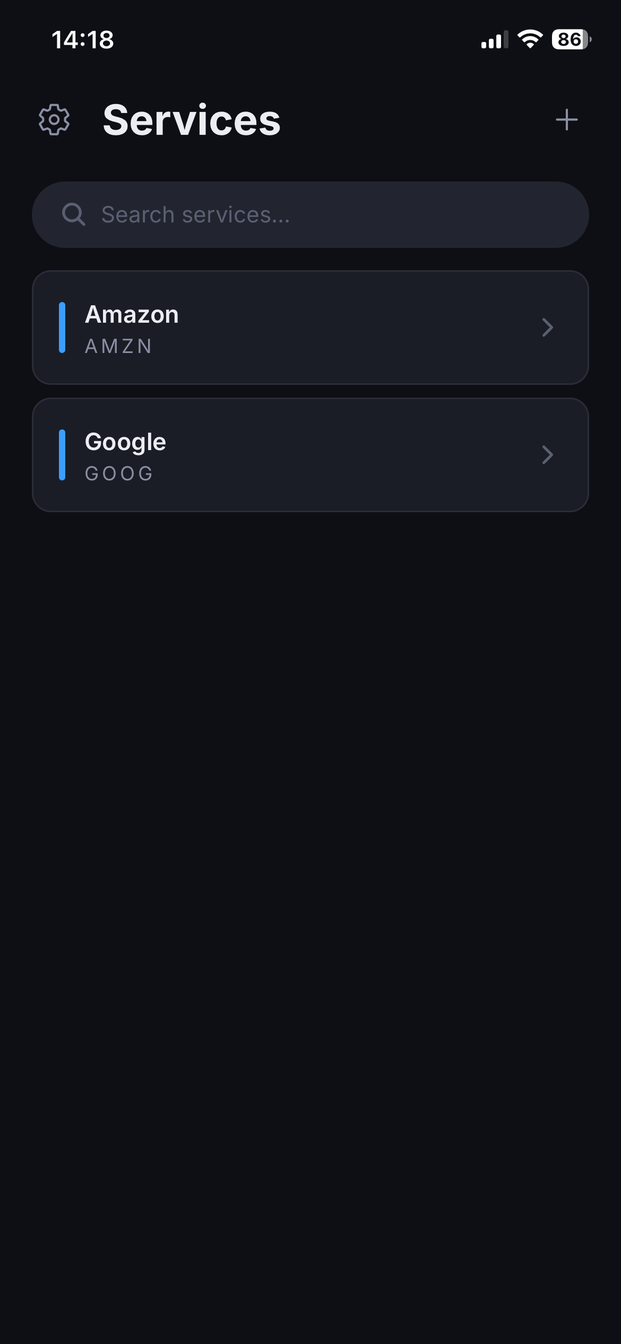Tap the Google service name text
This screenshot has height=1344, width=621.
coord(124,441)
